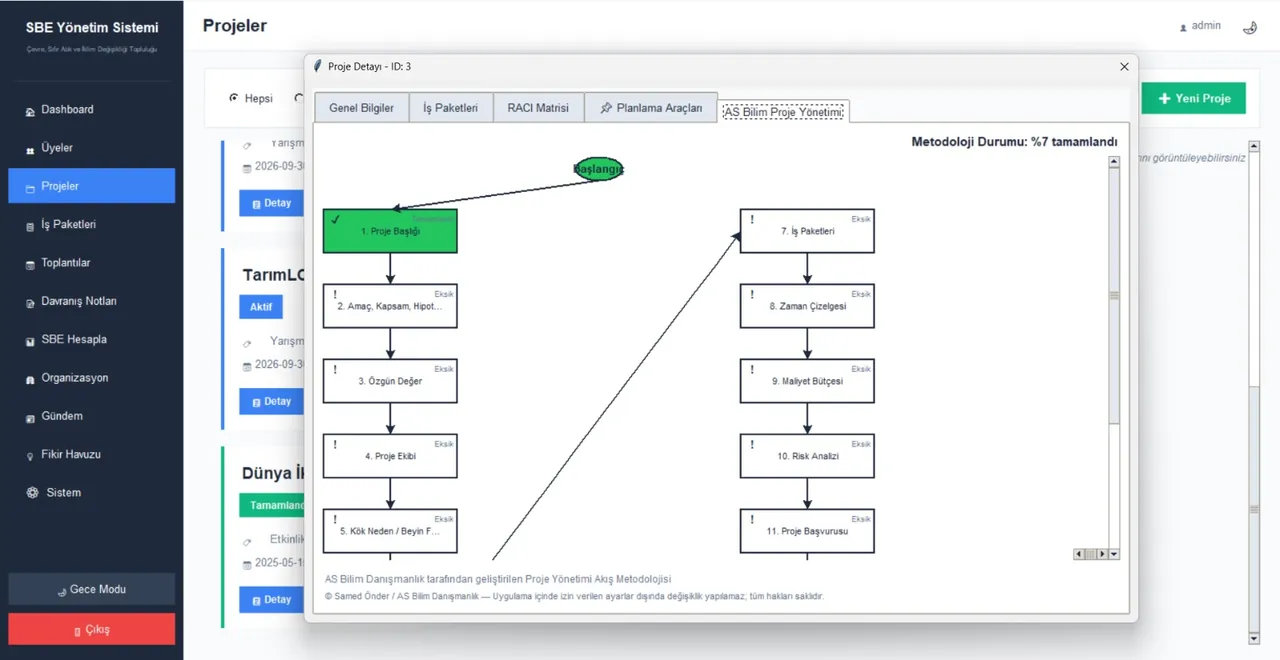This screenshot has width=1280, height=660.
Task: Click the Organizasyon icon in sidebar
Action: pyautogui.click(x=30, y=379)
